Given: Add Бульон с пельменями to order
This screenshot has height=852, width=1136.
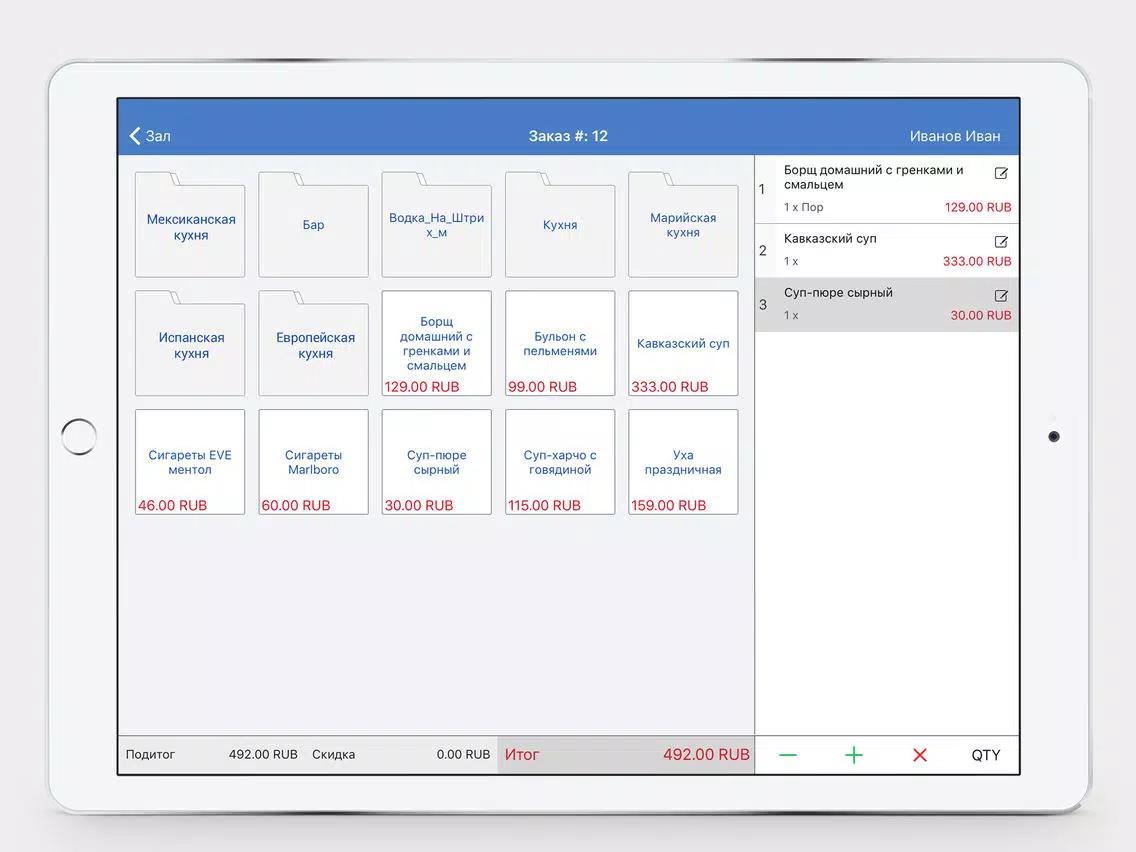Looking at the screenshot, I should 560,343.
